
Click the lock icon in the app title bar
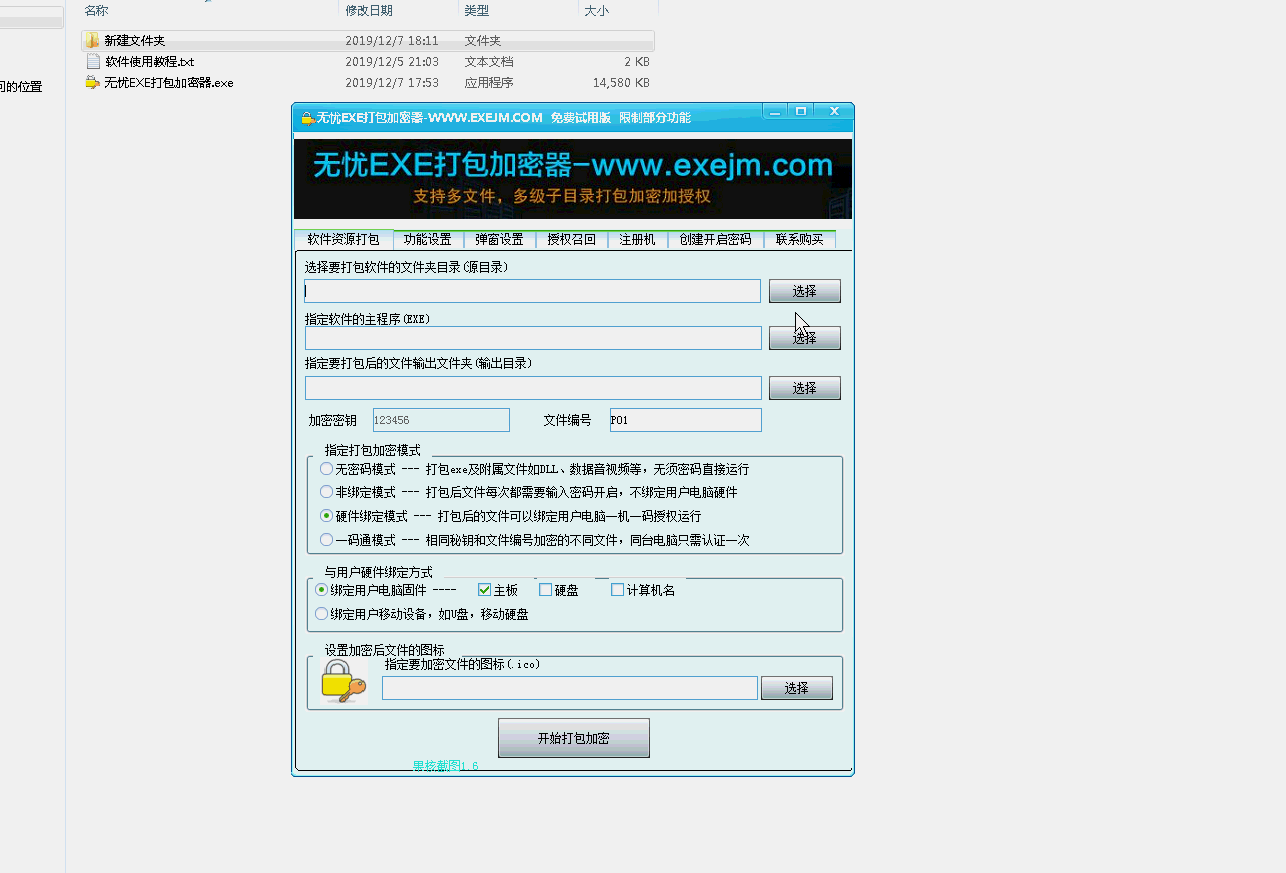tap(307, 118)
